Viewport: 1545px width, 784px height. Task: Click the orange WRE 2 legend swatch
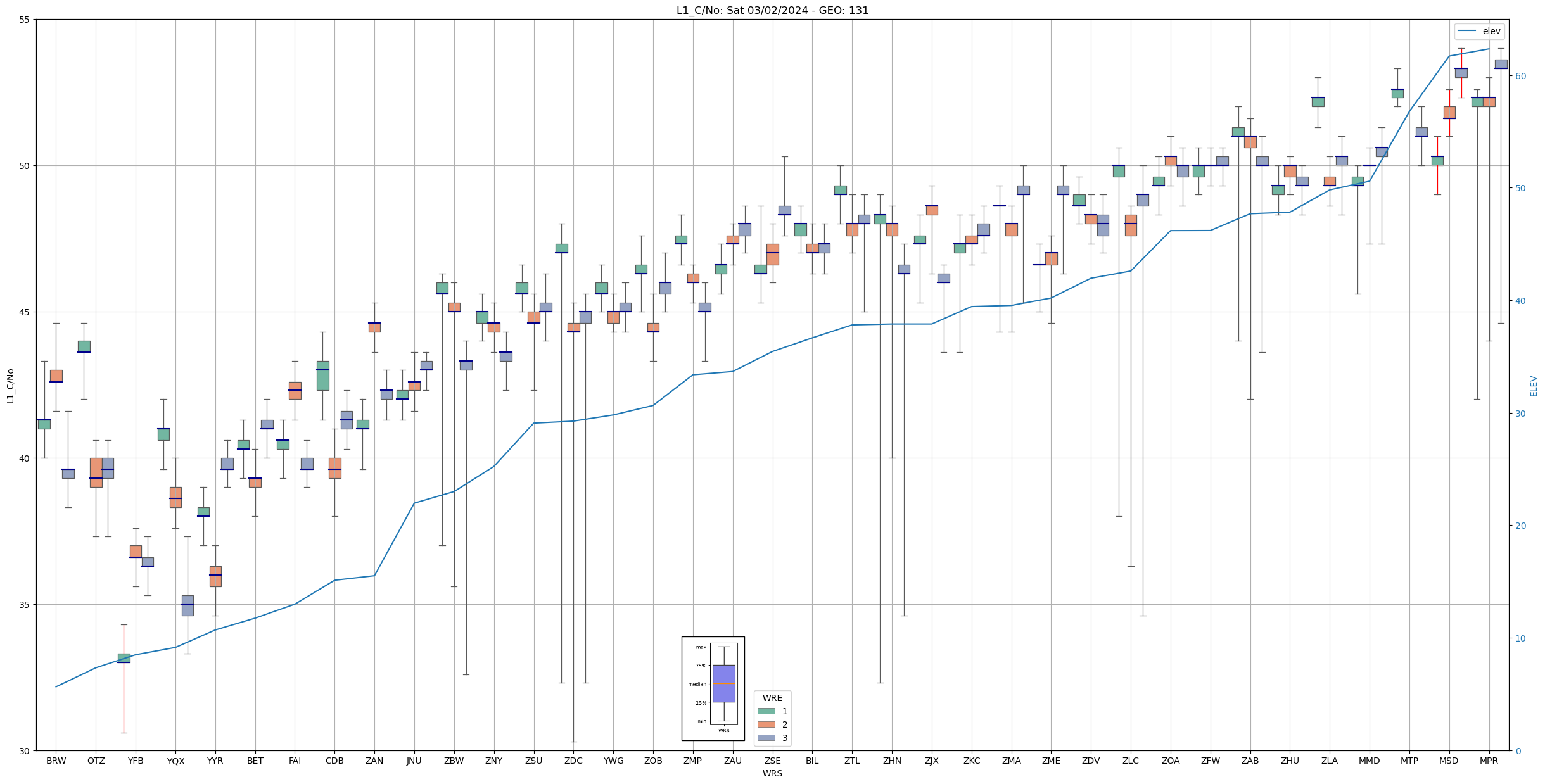(766, 724)
